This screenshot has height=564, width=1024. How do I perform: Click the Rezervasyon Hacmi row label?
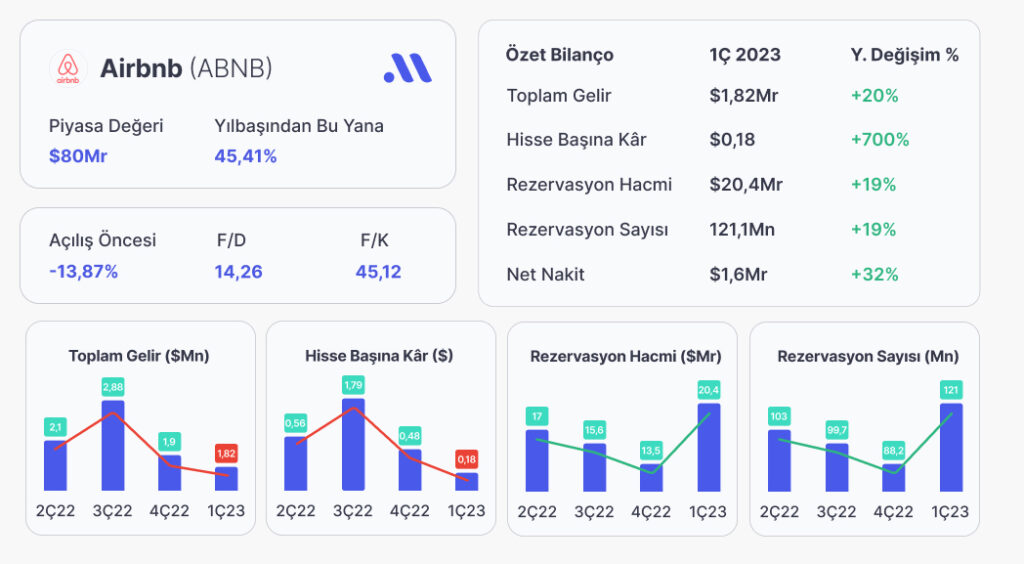(589, 185)
